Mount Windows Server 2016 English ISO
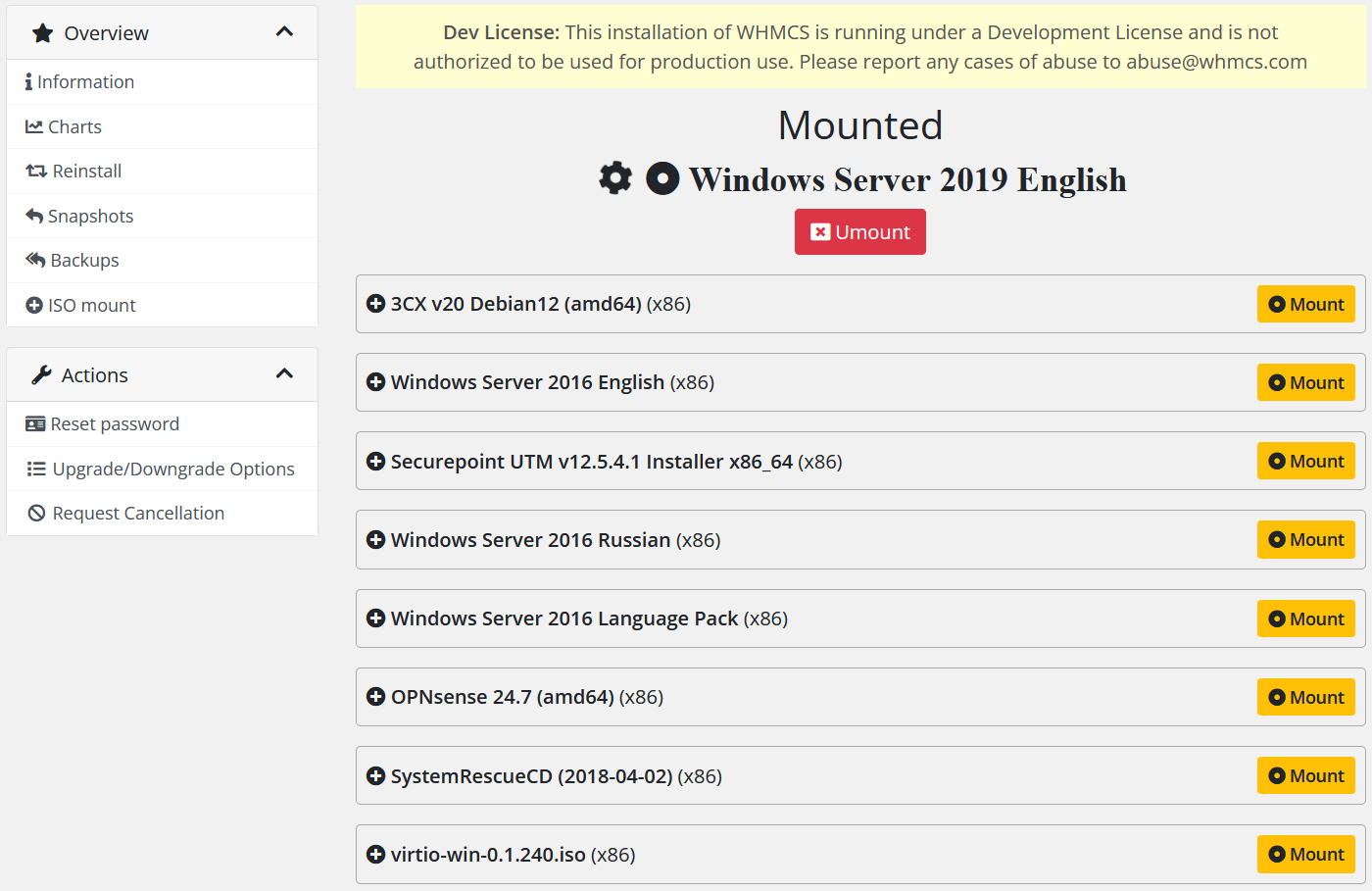Image resolution: width=1372 pixels, height=891 pixels. pyautogui.click(x=1306, y=382)
